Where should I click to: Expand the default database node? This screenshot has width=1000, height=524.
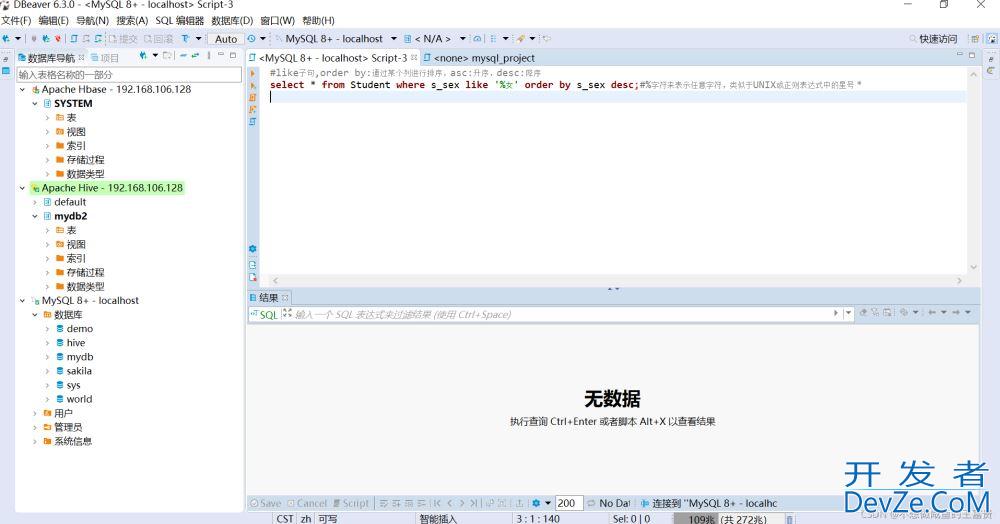click(x=34, y=202)
